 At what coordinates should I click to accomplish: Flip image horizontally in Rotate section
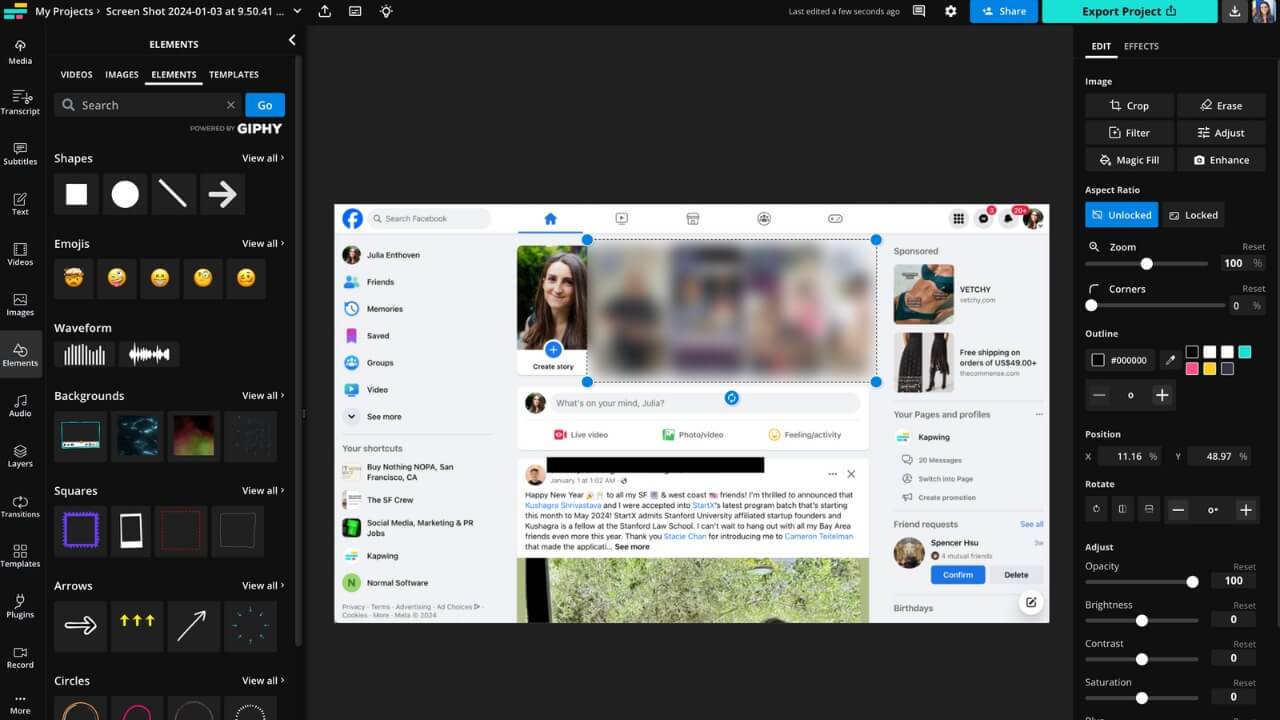1122,509
